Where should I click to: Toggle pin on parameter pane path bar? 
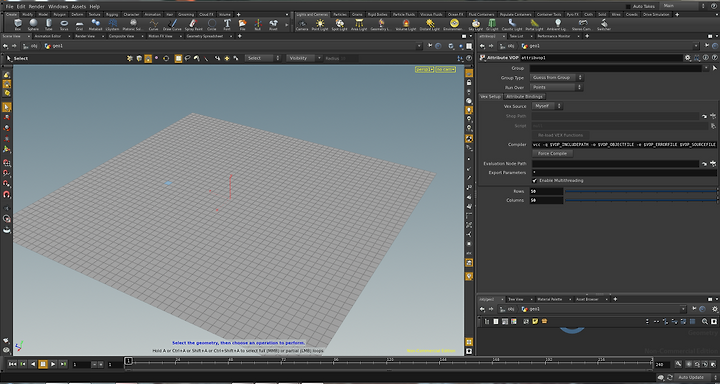[x=708, y=46]
